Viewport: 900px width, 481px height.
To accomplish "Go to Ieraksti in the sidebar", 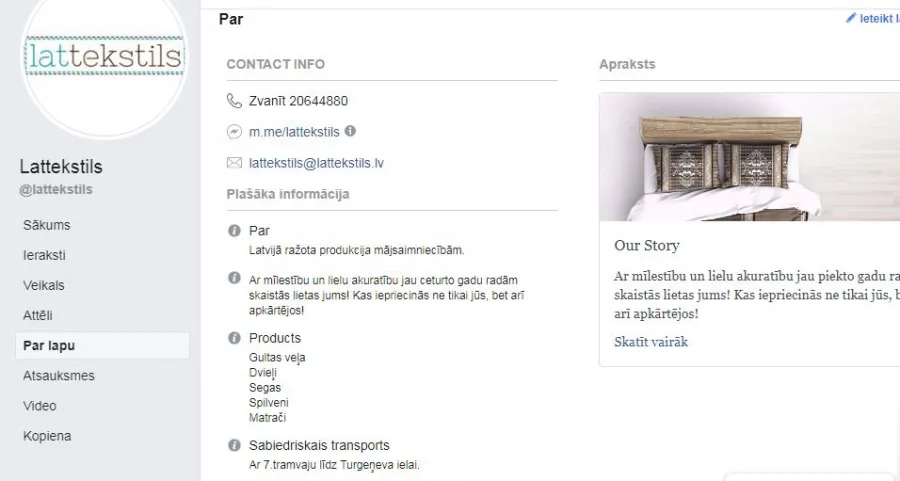I will 44,255.
